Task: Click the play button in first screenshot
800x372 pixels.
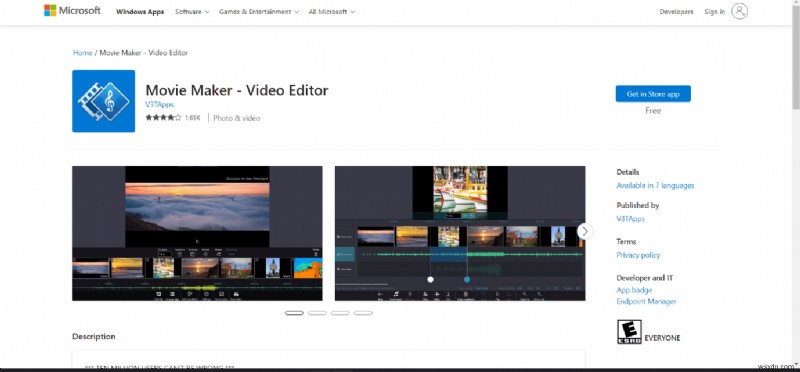Action: 197,241
